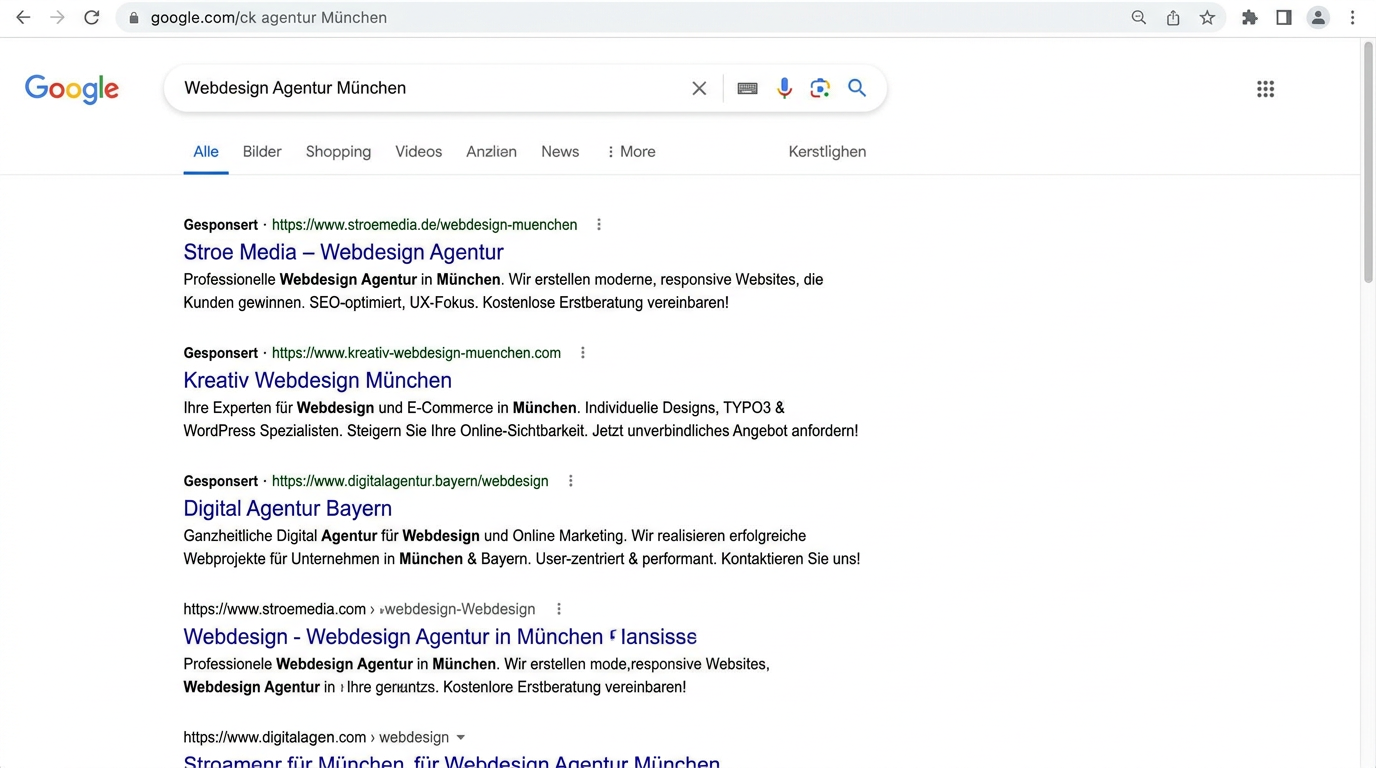This screenshot has width=1376, height=768.
Task: Open Digital Agentur Bayern ad
Action: click(x=287, y=508)
